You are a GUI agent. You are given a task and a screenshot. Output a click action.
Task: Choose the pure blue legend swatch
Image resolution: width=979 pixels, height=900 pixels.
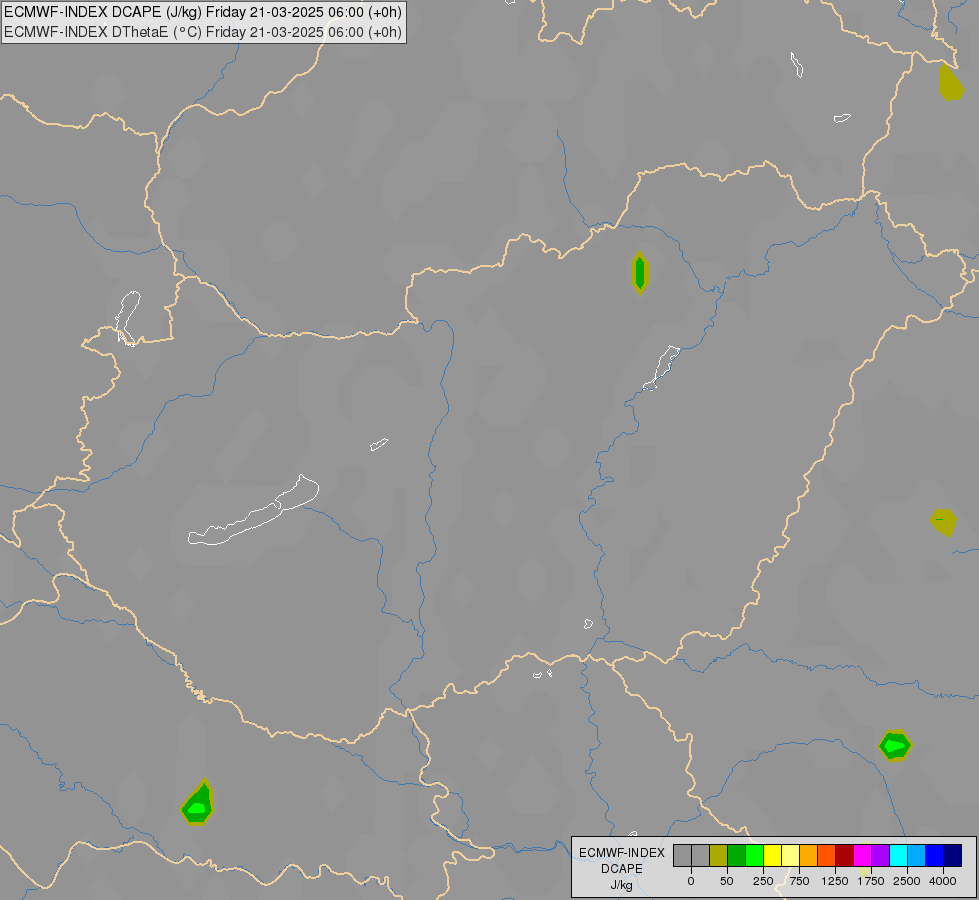[935, 856]
